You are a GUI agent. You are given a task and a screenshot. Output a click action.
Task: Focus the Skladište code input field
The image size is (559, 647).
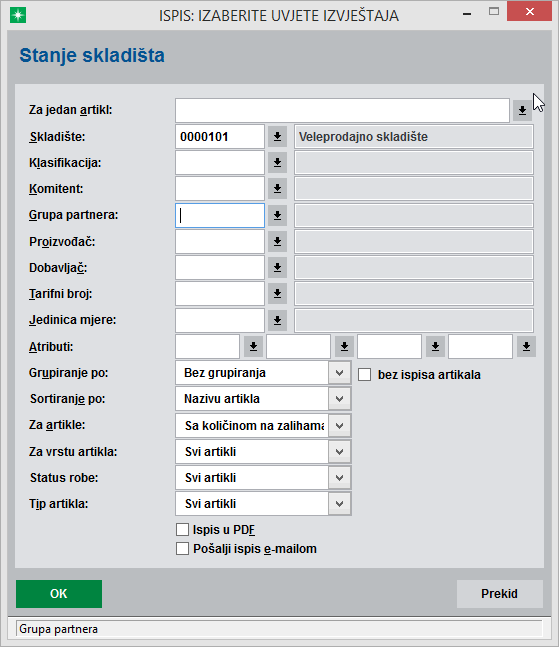pos(220,137)
